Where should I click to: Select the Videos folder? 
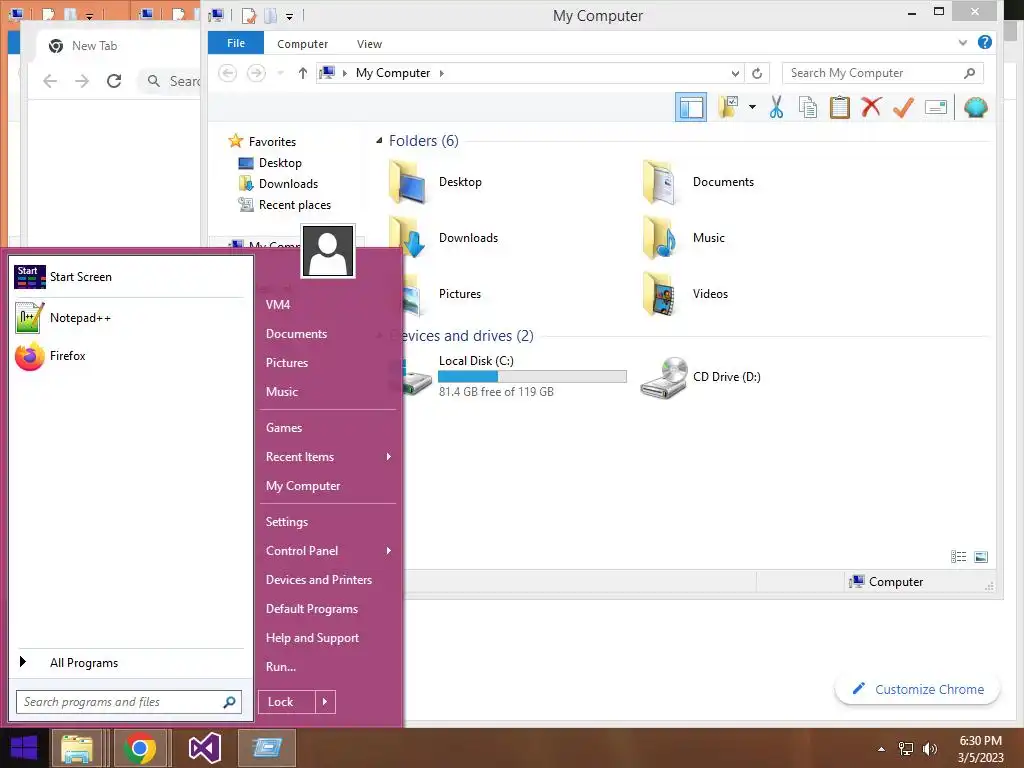686,295
